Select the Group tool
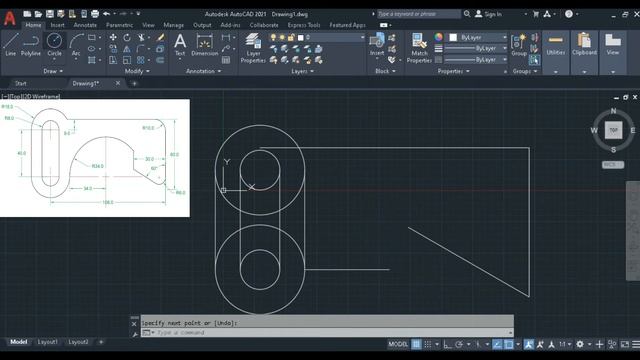640x360 pixels. [519, 45]
